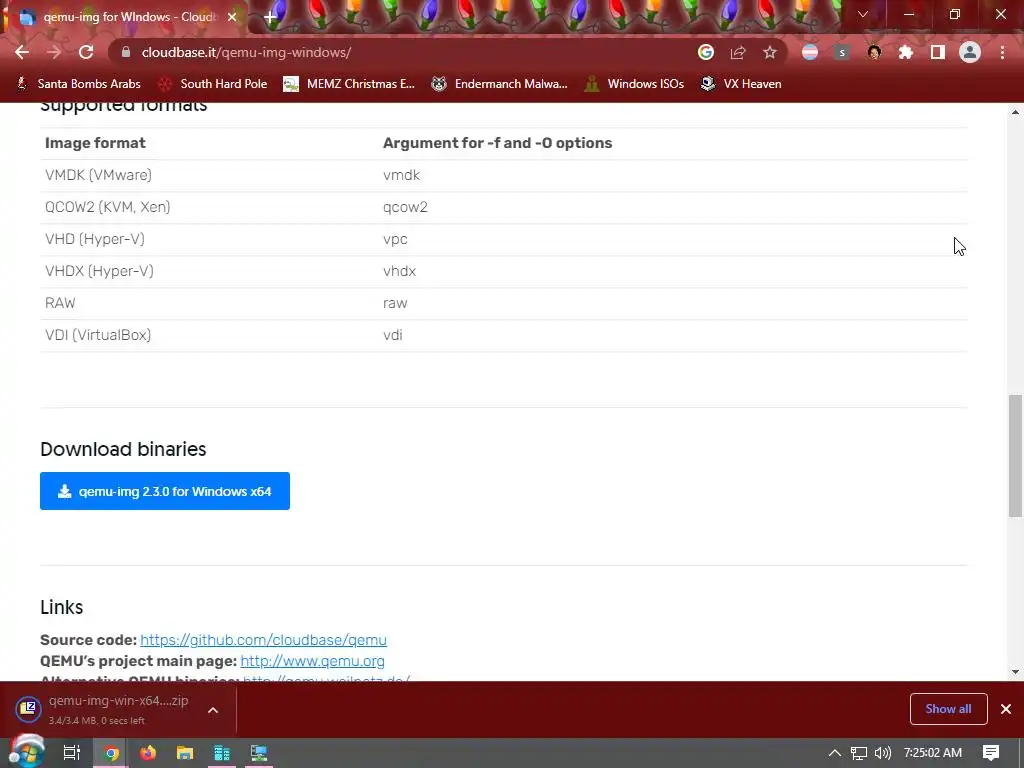The height and width of the screenshot is (768, 1024).
Task: Open File Explorer from the taskbar
Action: pyautogui.click(x=185, y=753)
